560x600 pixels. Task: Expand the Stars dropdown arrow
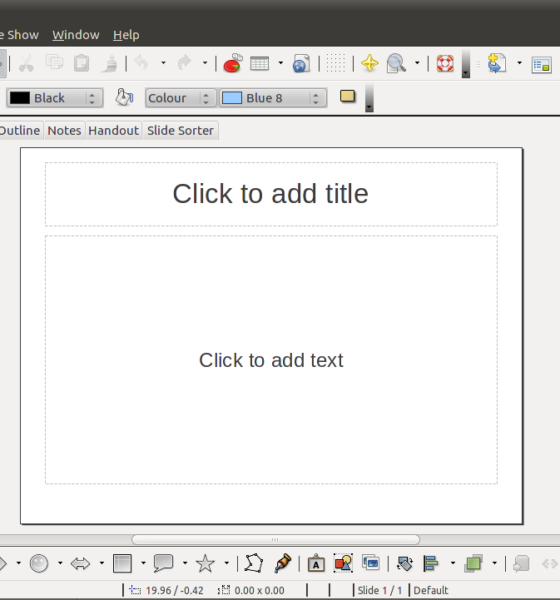[x=227, y=563]
